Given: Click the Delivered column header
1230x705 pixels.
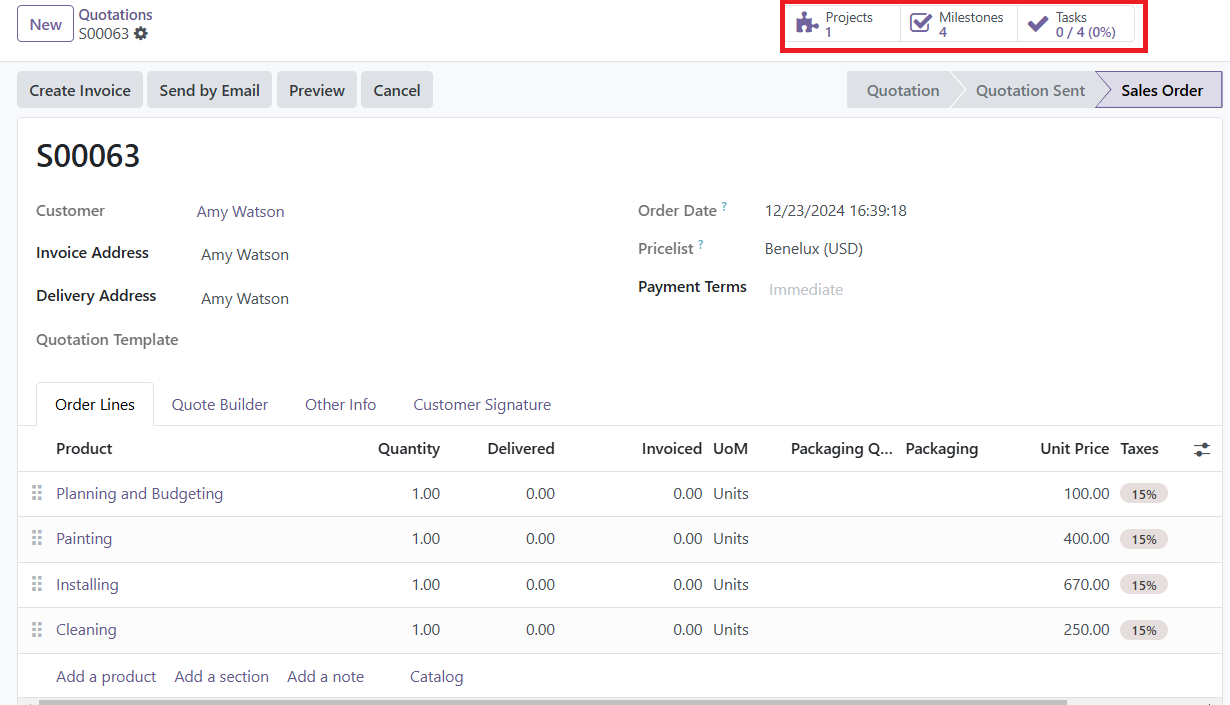Looking at the screenshot, I should click(x=521, y=449).
